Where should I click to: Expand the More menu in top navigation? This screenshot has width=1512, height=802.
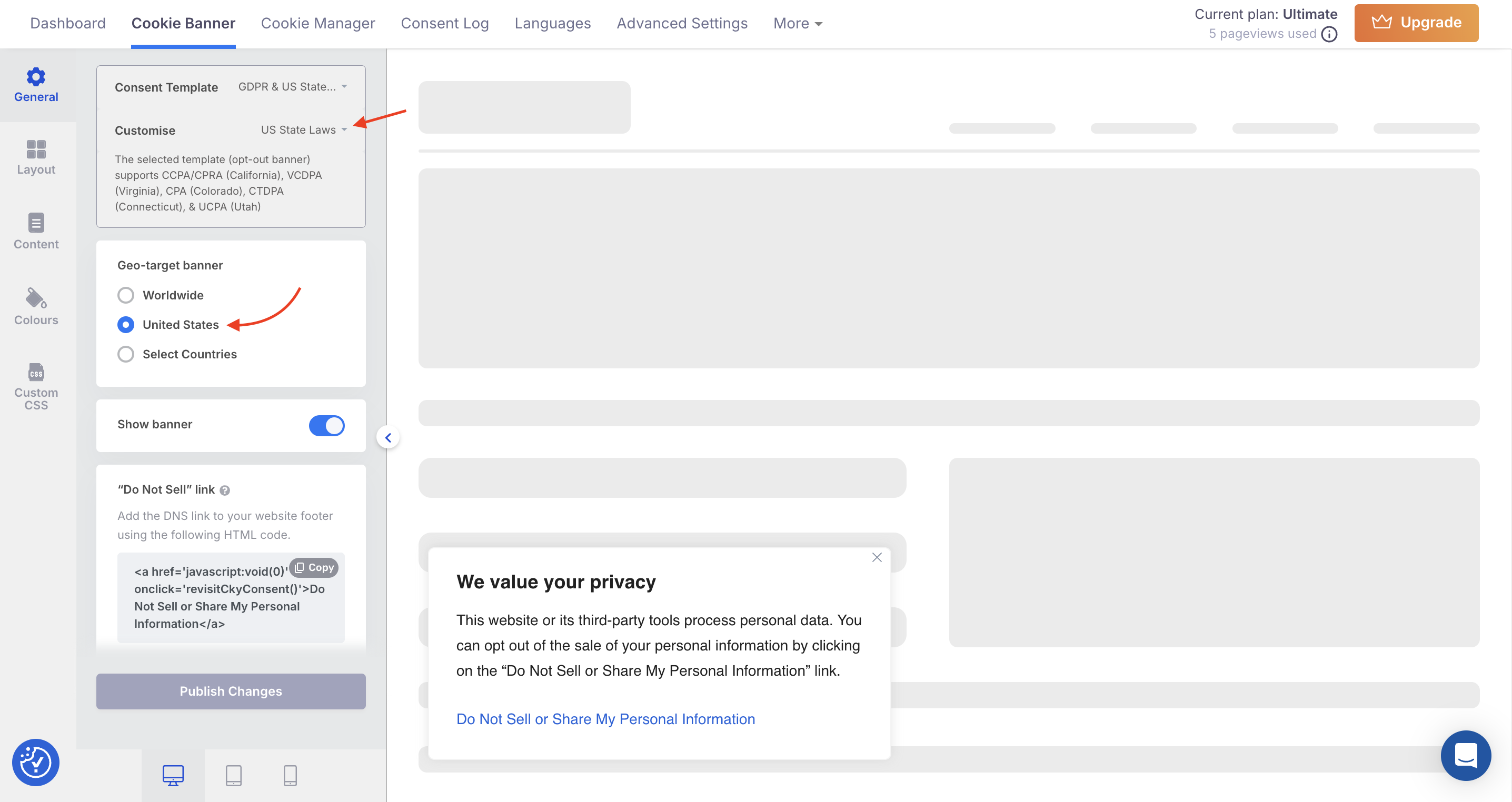797,24
